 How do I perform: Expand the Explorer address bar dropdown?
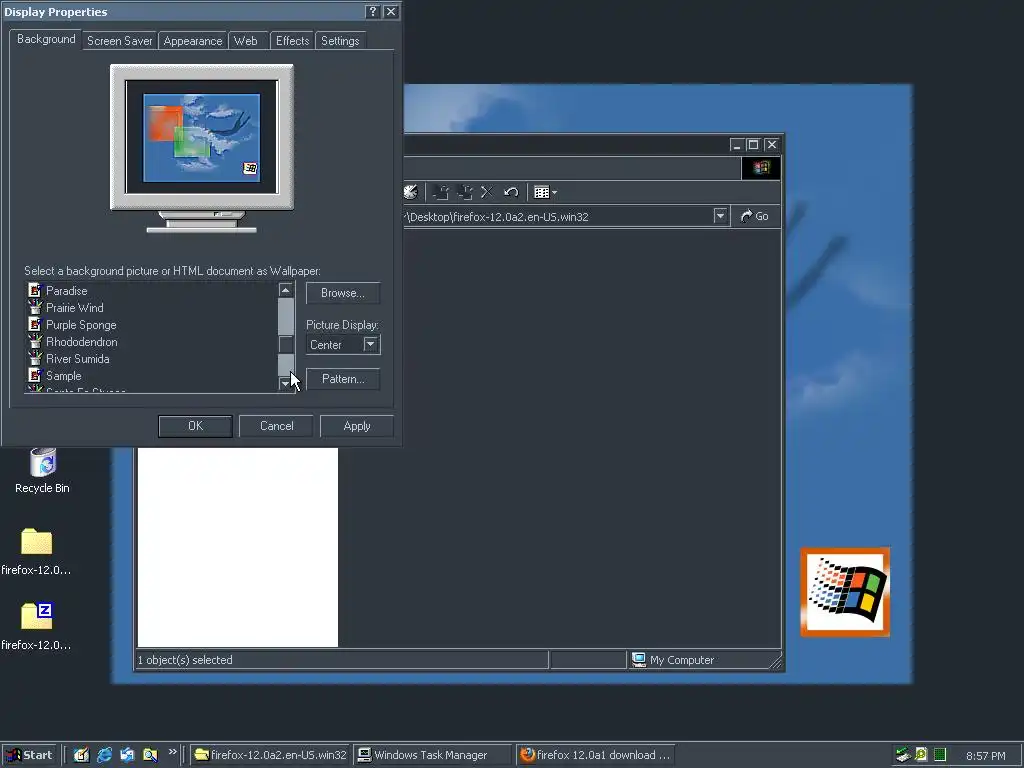click(720, 216)
